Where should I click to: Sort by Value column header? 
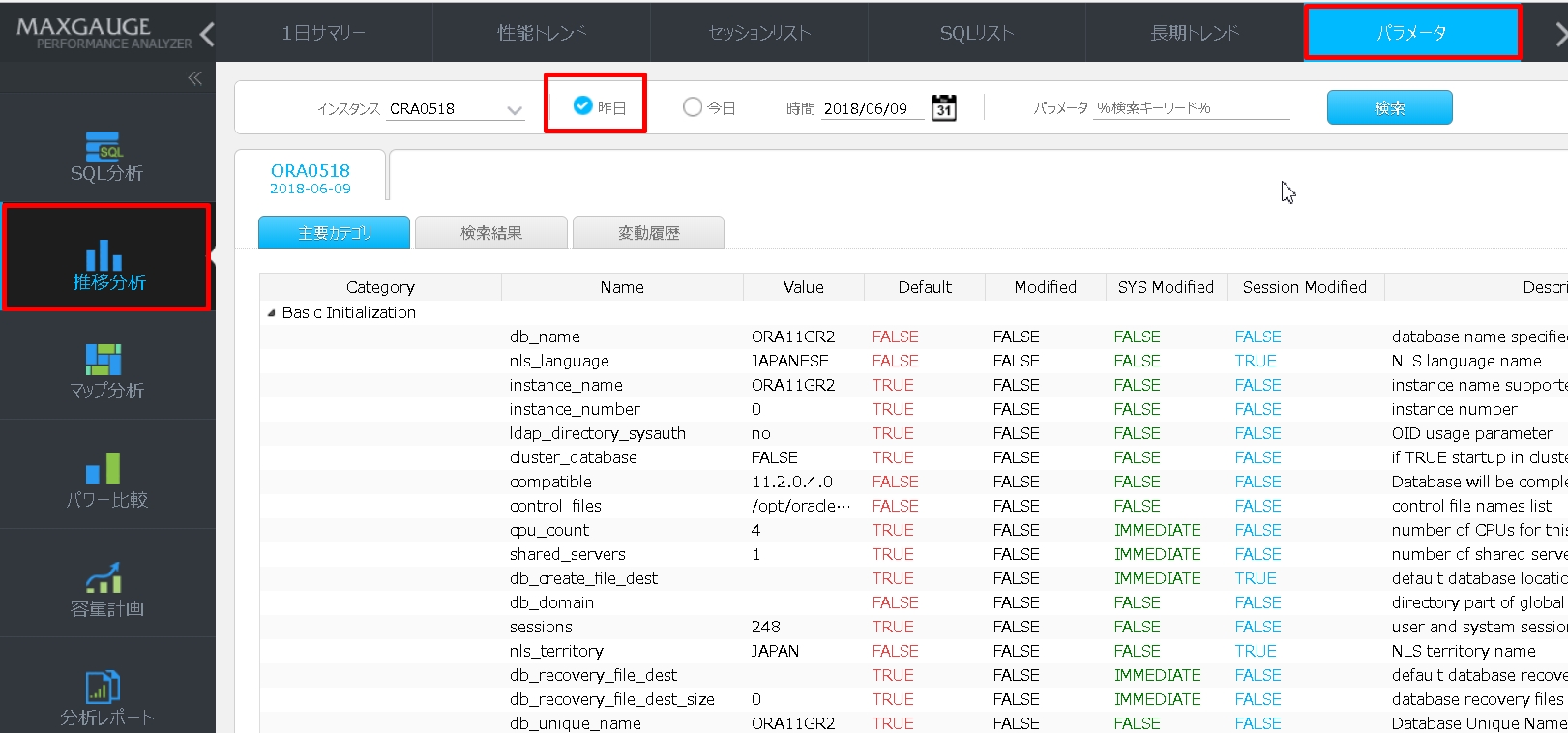(x=804, y=287)
